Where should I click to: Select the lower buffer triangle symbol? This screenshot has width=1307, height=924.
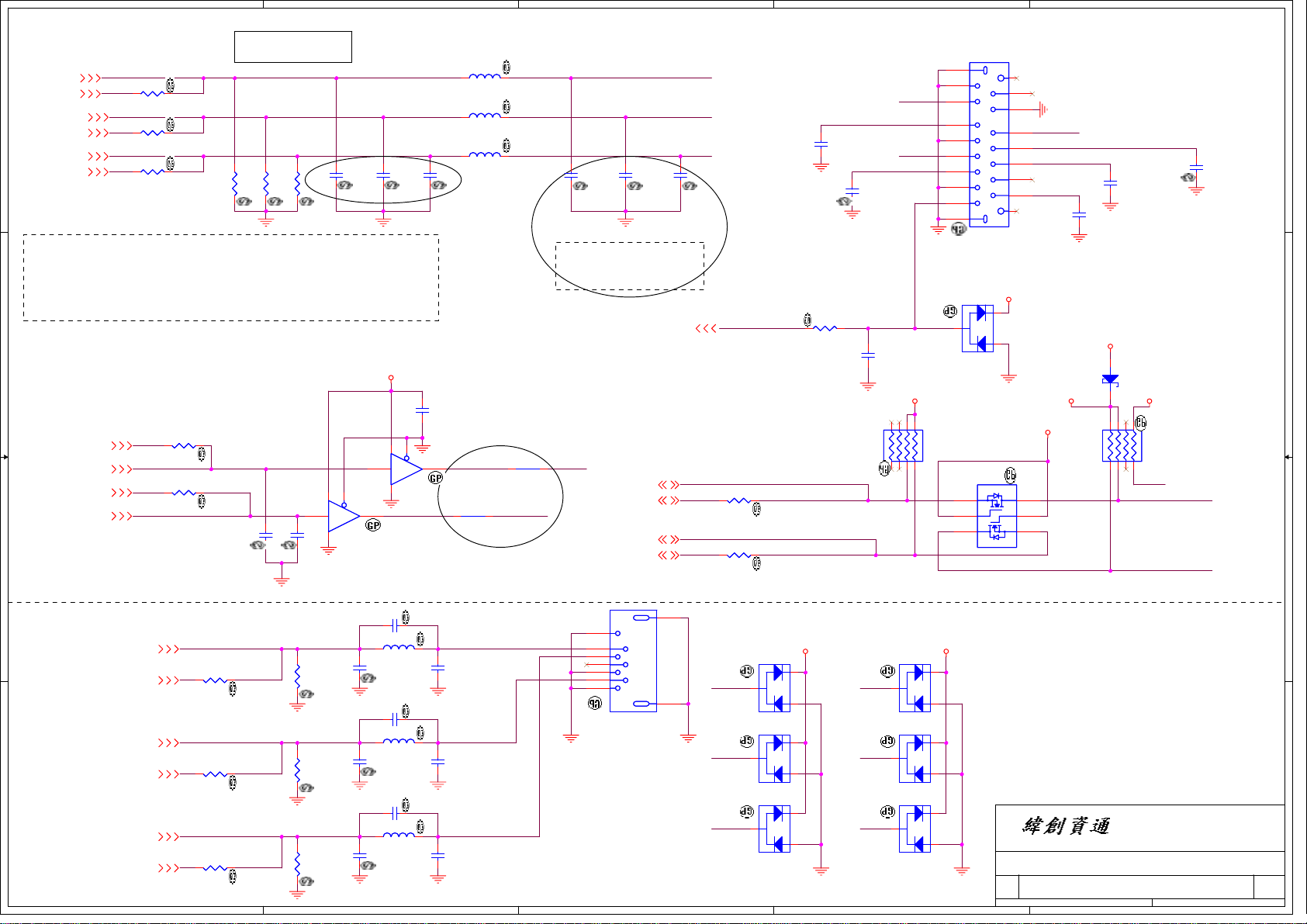344,516
